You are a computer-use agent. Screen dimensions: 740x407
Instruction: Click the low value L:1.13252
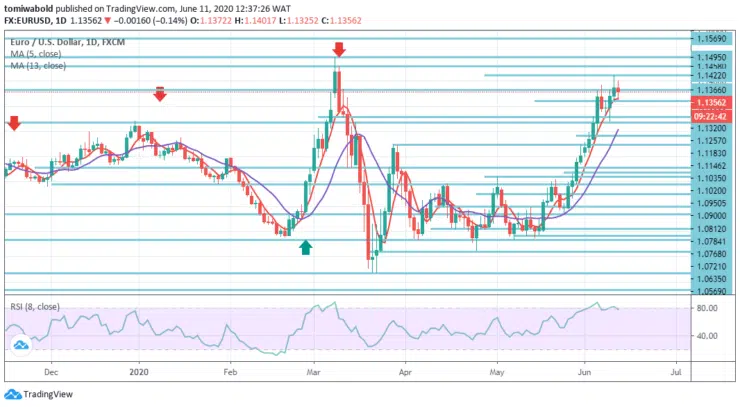coord(298,21)
